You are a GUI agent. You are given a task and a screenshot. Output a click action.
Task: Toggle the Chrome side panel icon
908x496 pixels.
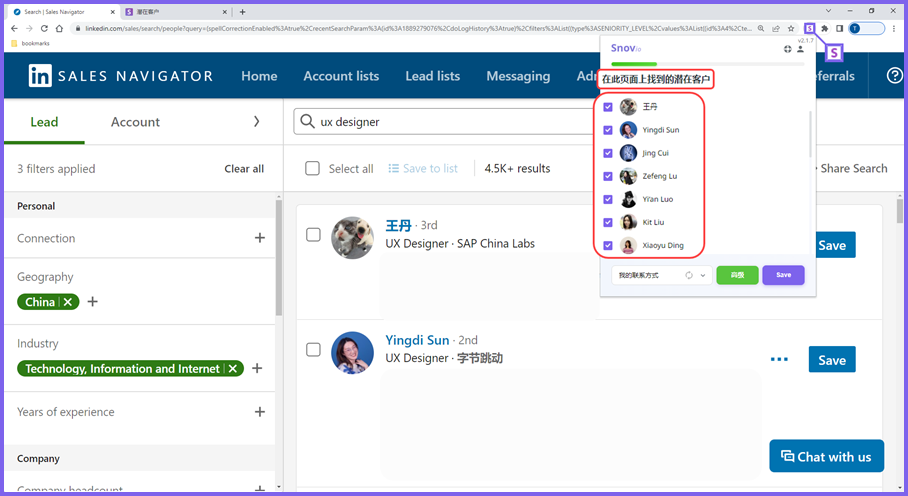pyautogui.click(x=840, y=28)
